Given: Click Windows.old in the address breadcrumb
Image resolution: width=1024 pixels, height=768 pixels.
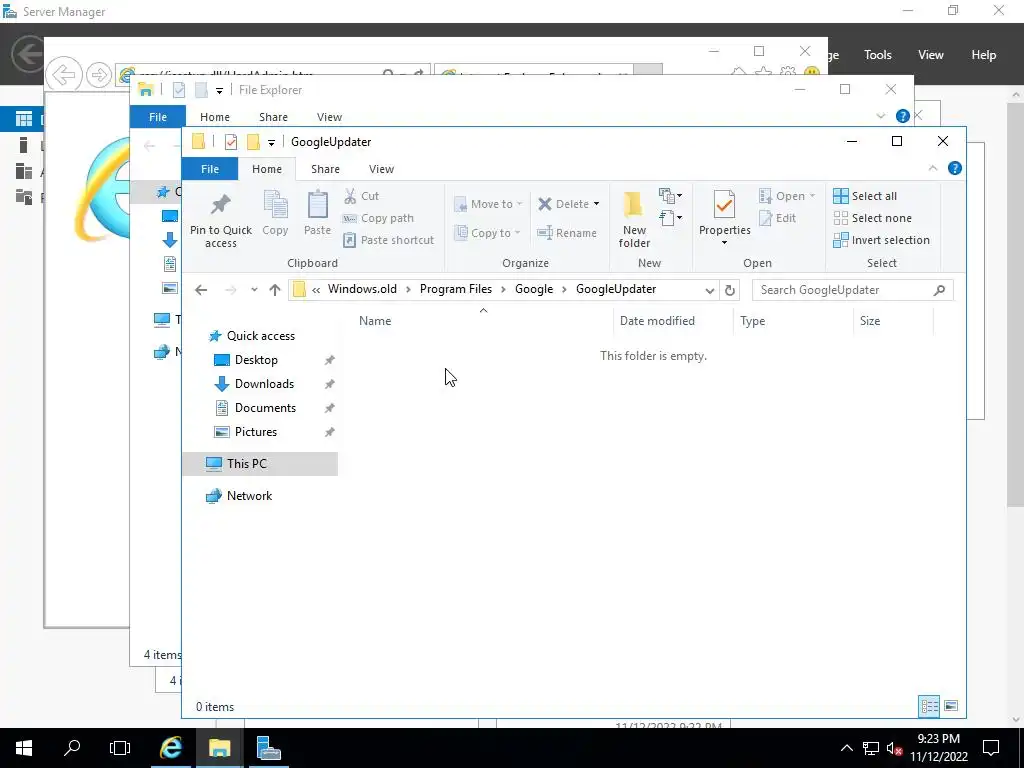Looking at the screenshot, I should [362, 289].
